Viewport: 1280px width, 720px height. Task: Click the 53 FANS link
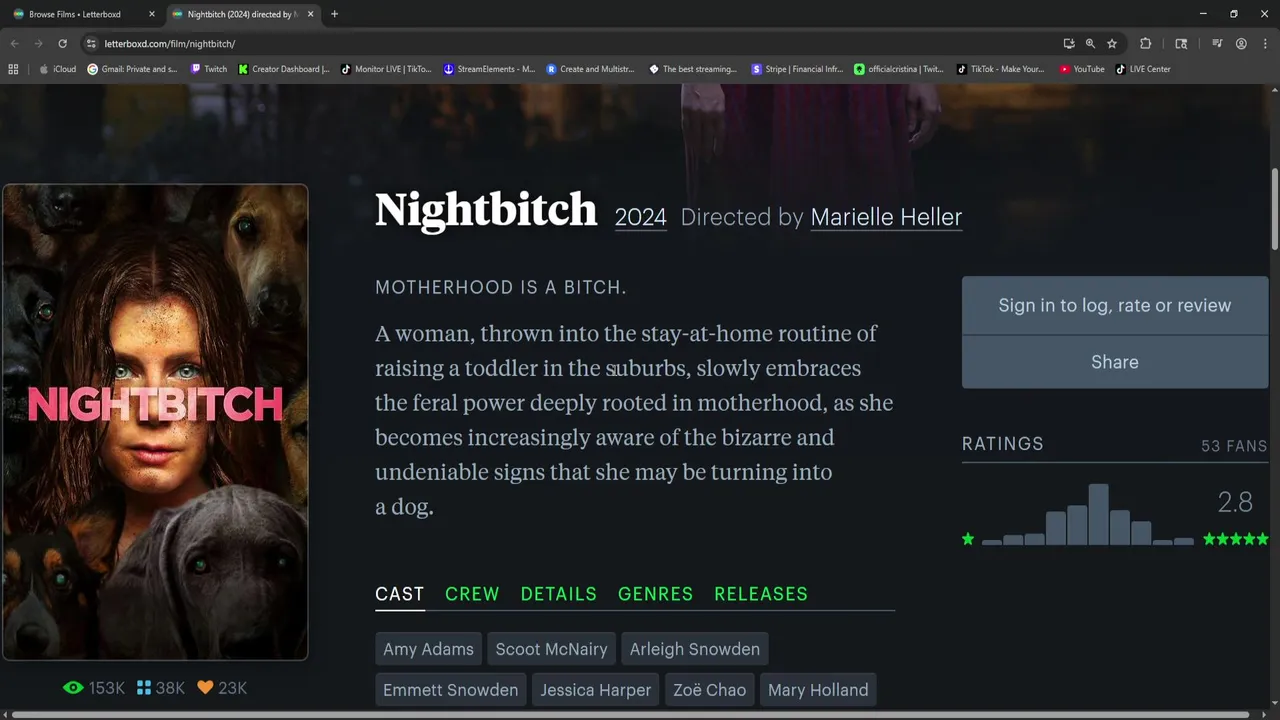click(1234, 446)
